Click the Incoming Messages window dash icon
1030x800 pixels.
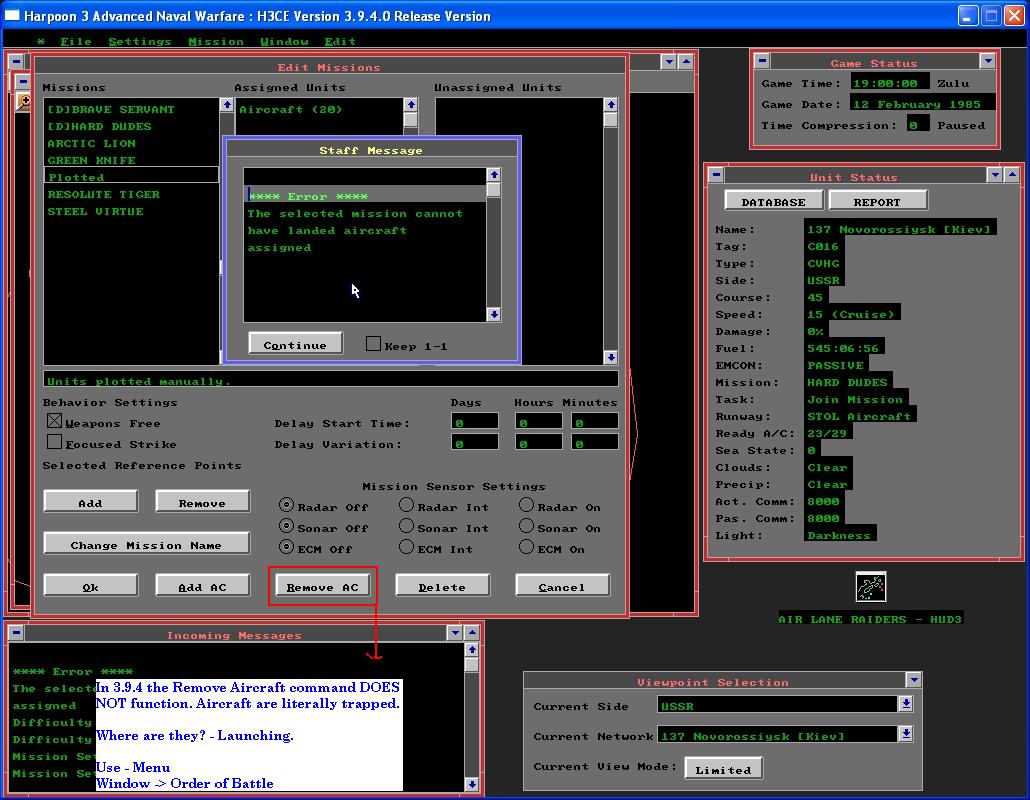pyautogui.click(x=16, y=633)
